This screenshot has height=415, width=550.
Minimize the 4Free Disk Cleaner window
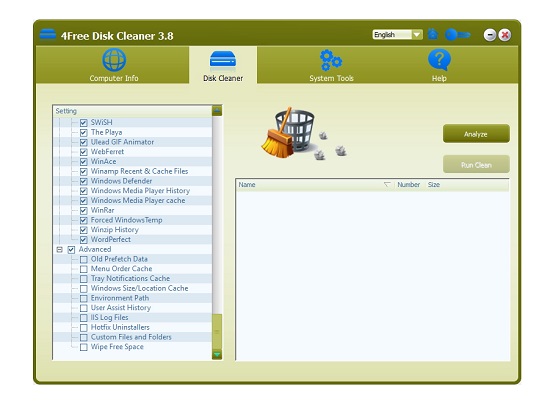pyautogui.click(x=490, y=35)
